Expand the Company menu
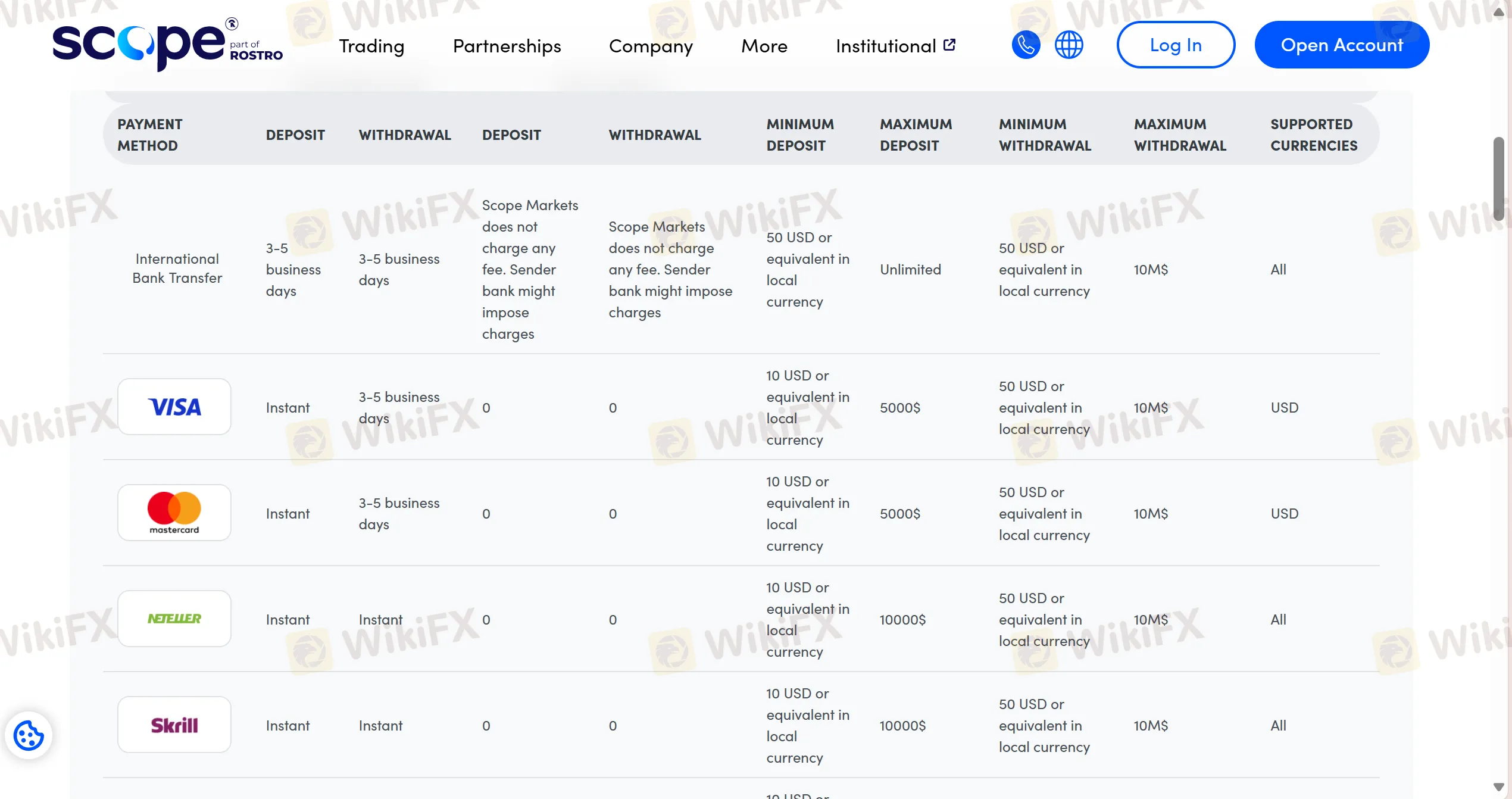The height and width of the screenshot is (799, 1512). (651, 46)
